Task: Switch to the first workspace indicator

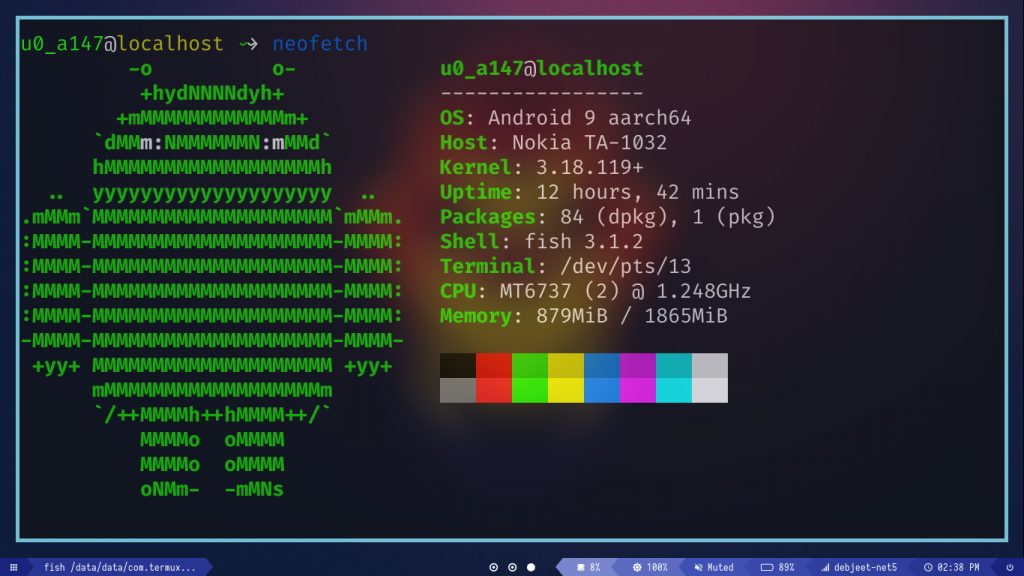Action: click(494, 568)
